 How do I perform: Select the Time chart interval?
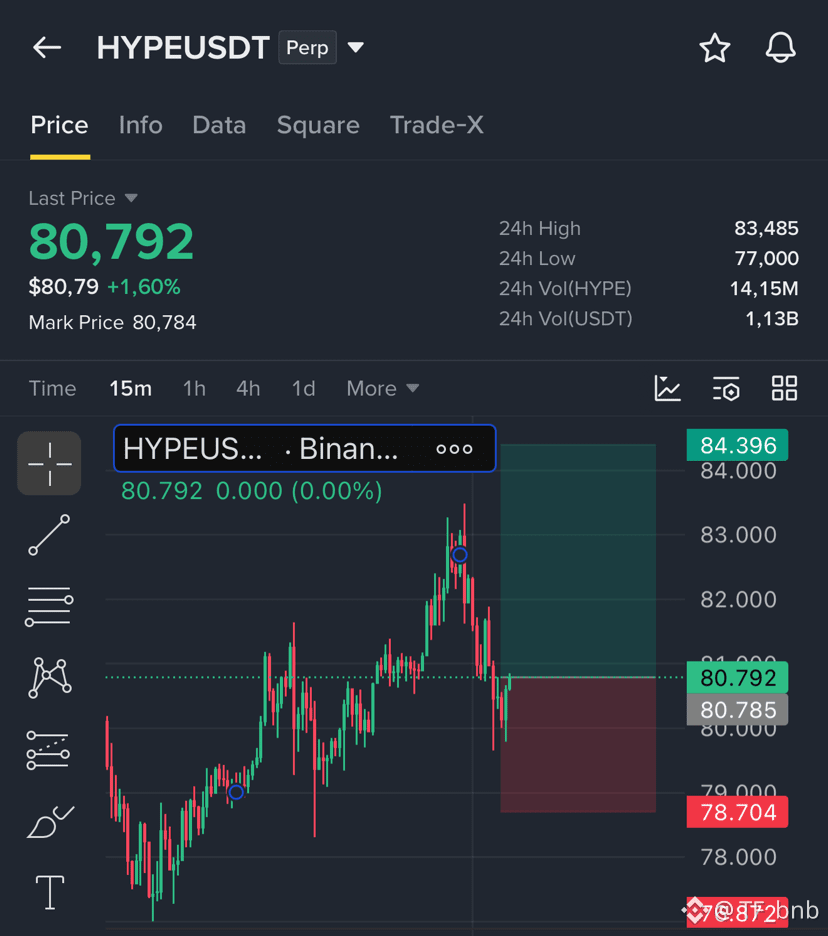click(53, 389)
